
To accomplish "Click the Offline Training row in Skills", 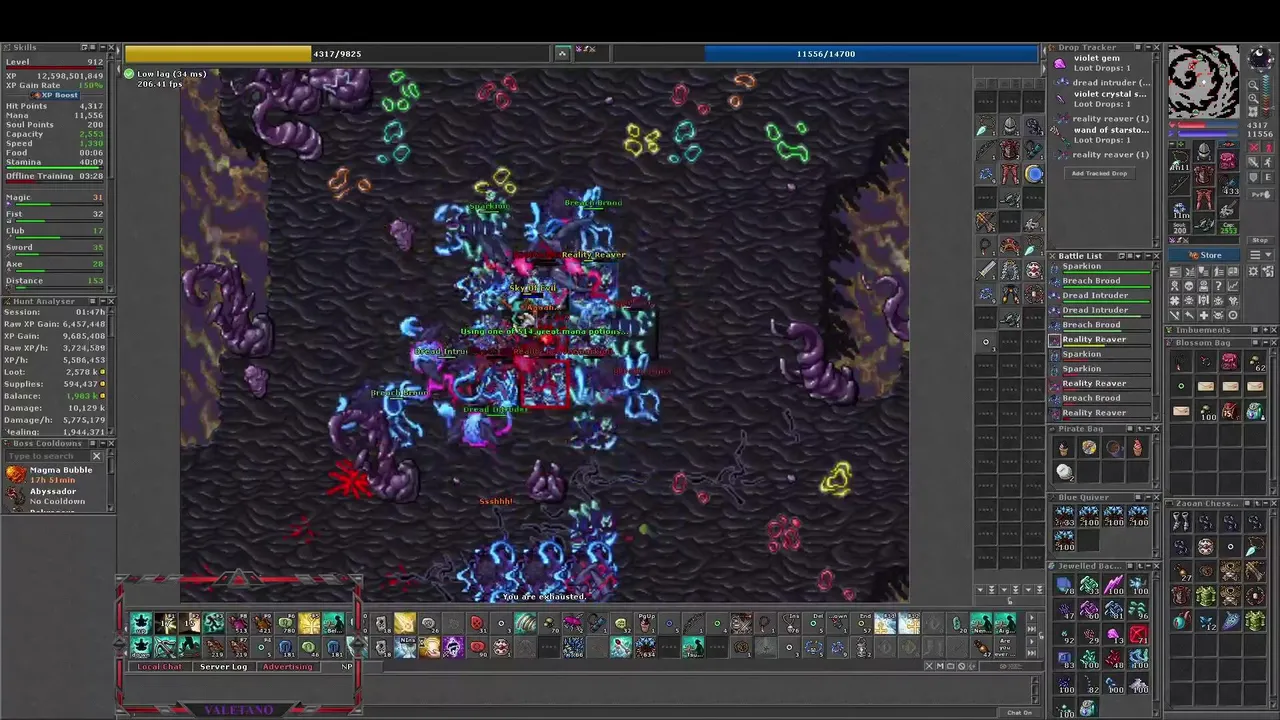I will 55,176.
